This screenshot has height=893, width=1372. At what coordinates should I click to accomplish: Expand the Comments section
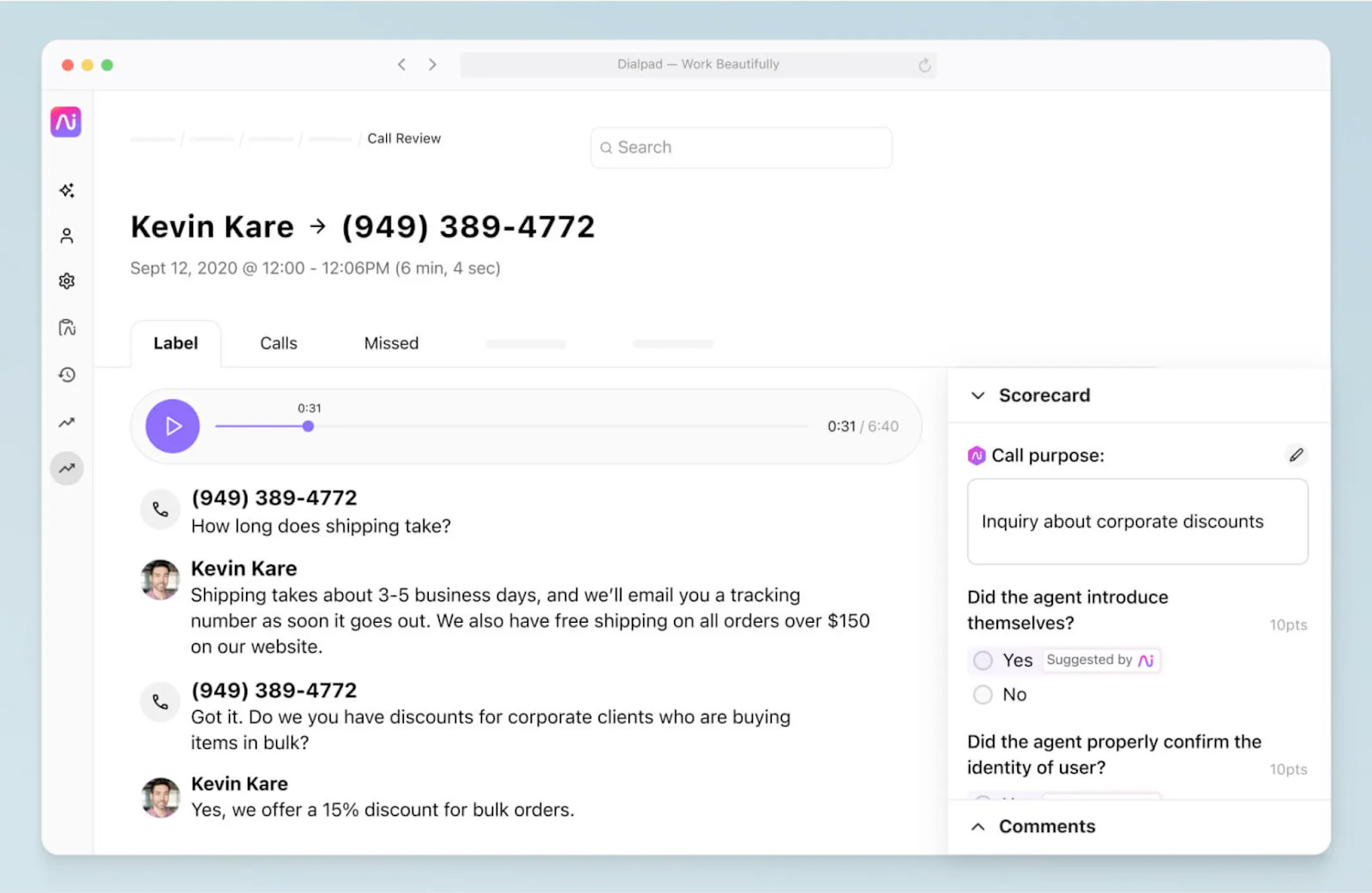pyautogui.click(x=978, y=826)
